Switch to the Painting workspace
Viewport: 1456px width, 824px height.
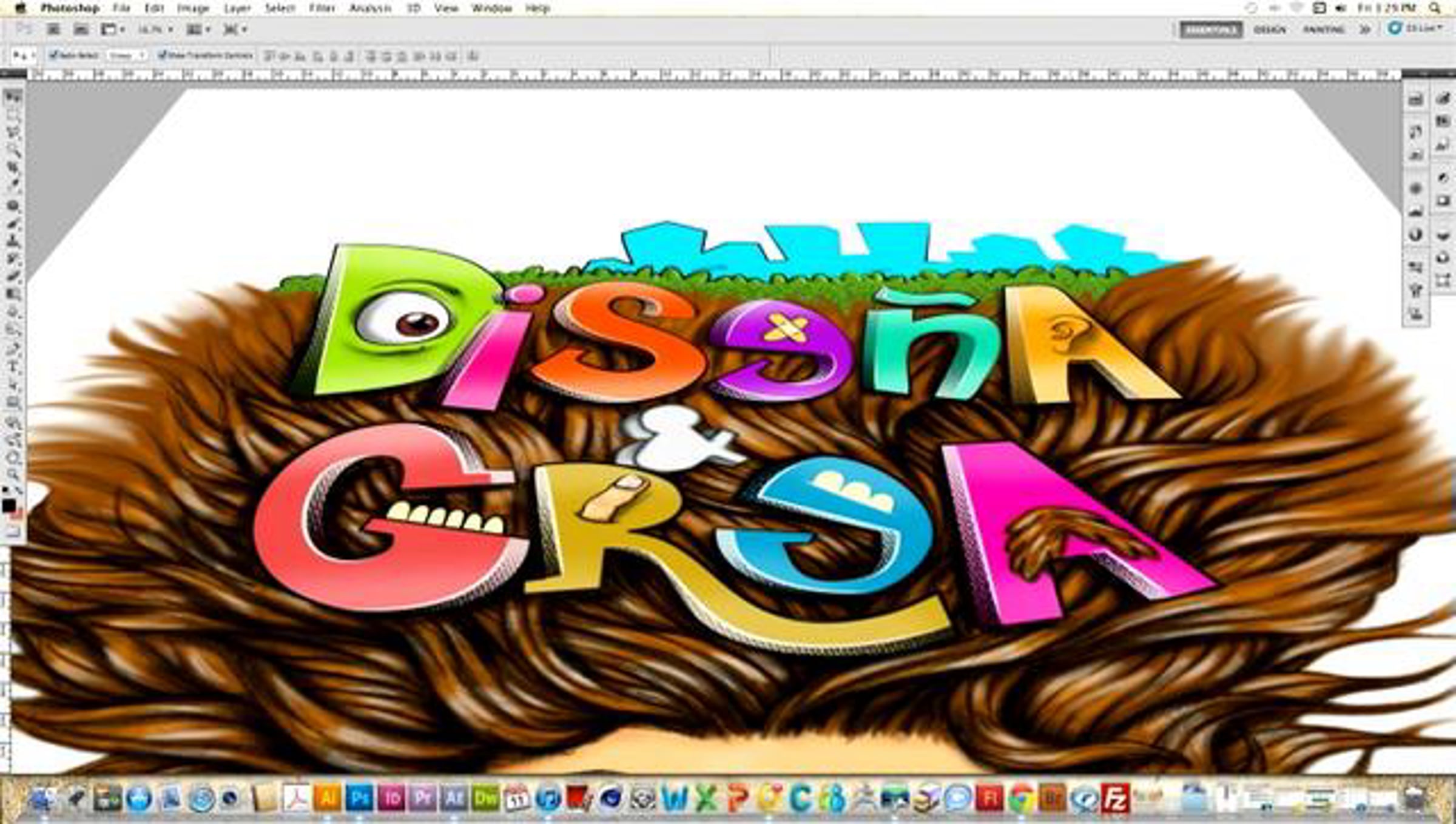pos(1324,29)
